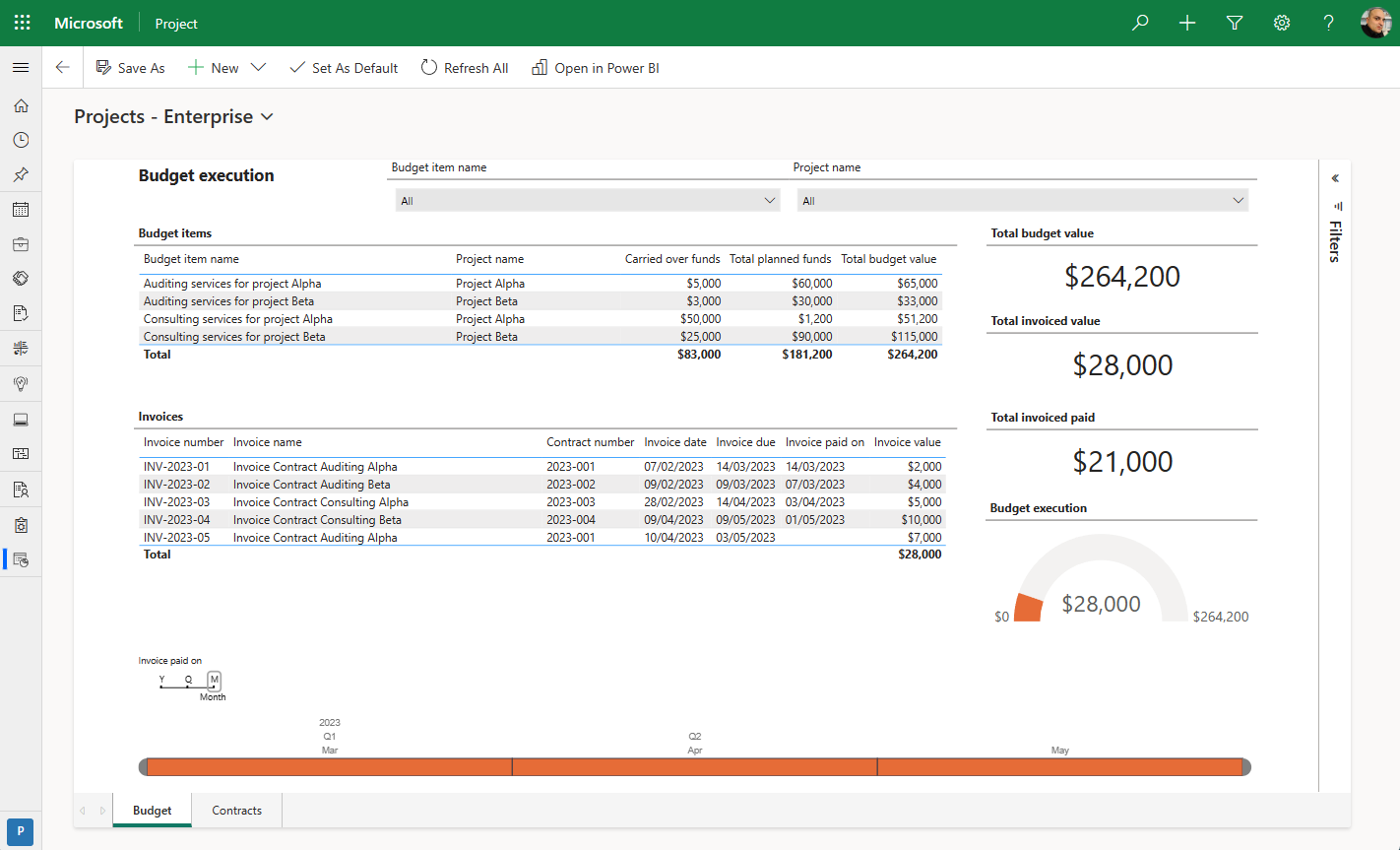Image resolution: width=1400 pixels, height=850 pixels.
Task: Open the Recent clock icon in sidebar
Action: 21,141
